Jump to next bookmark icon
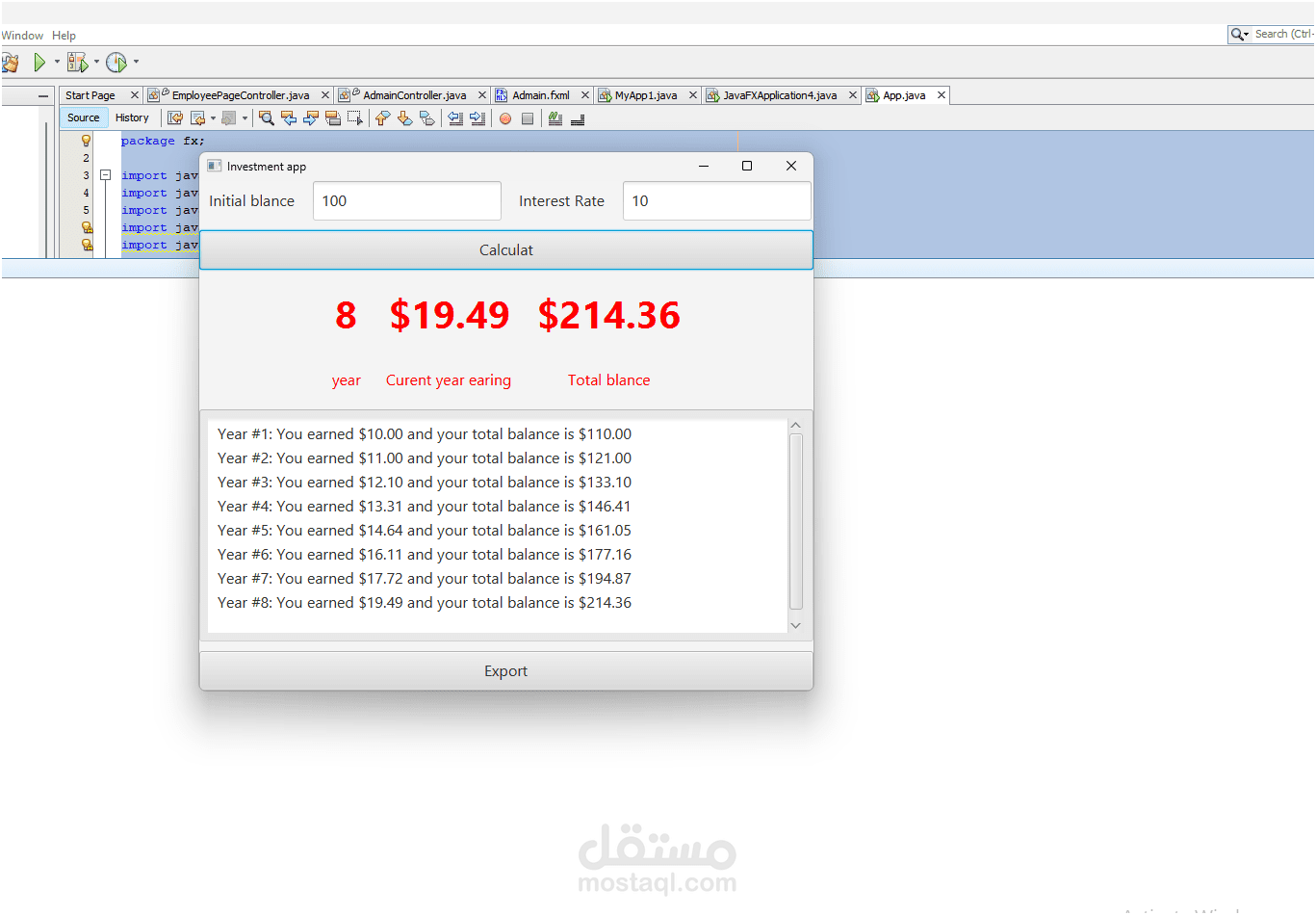 (x=405, y=118)
